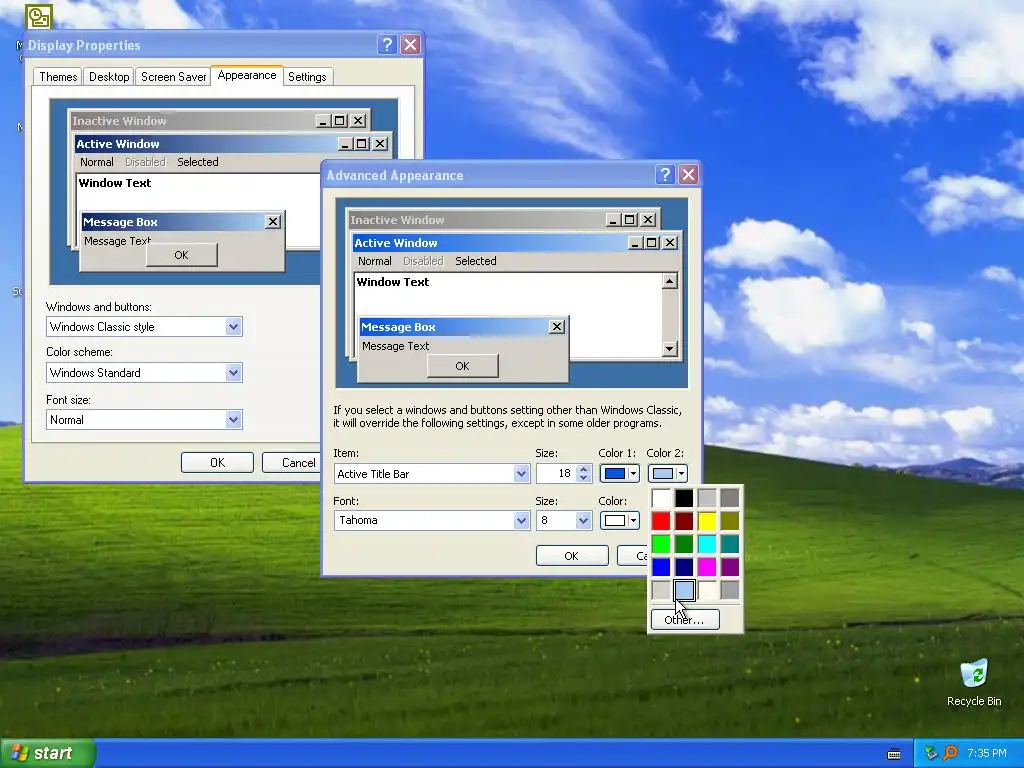Pick the bright lime green swatch

(x=661, y=544)
